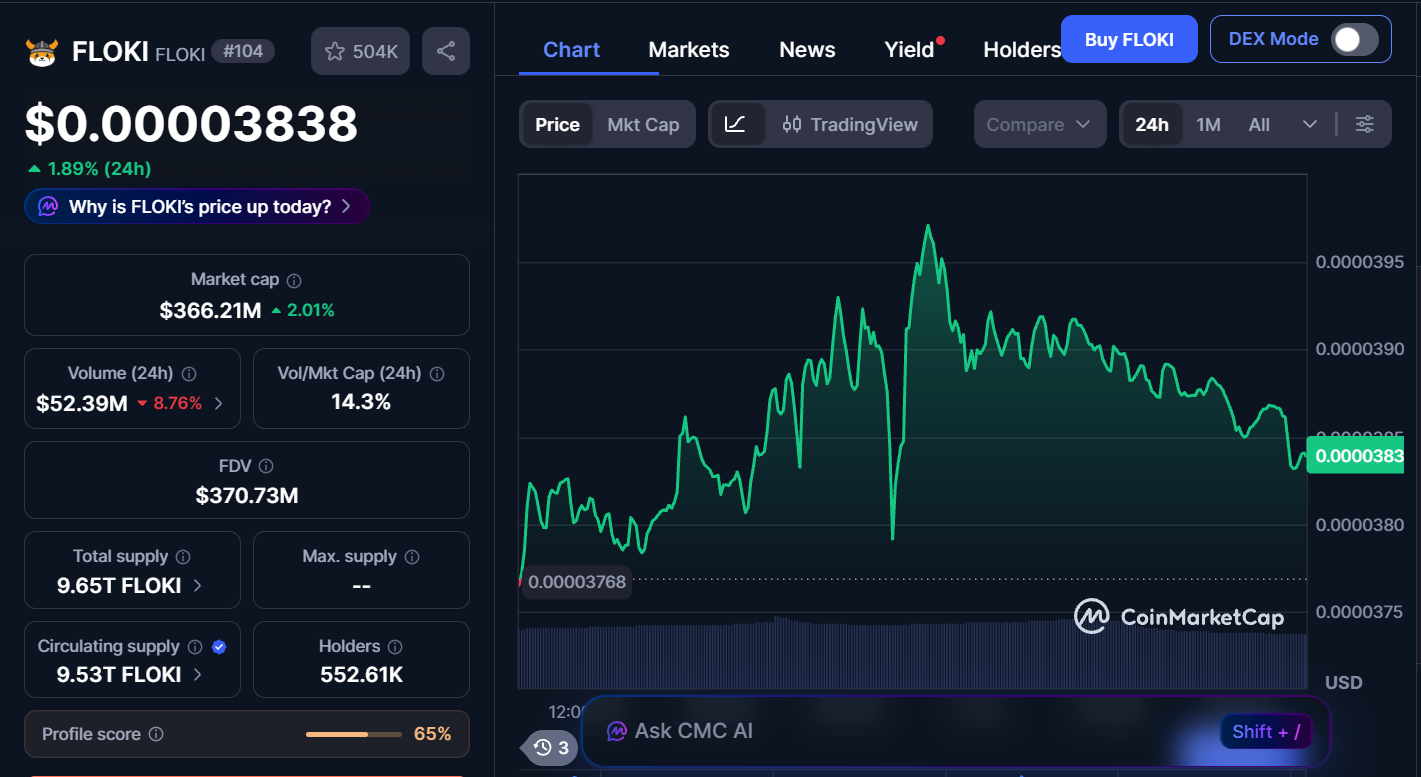
Task: Click the star to favorite FLOKI
Action: pos(335,50)
